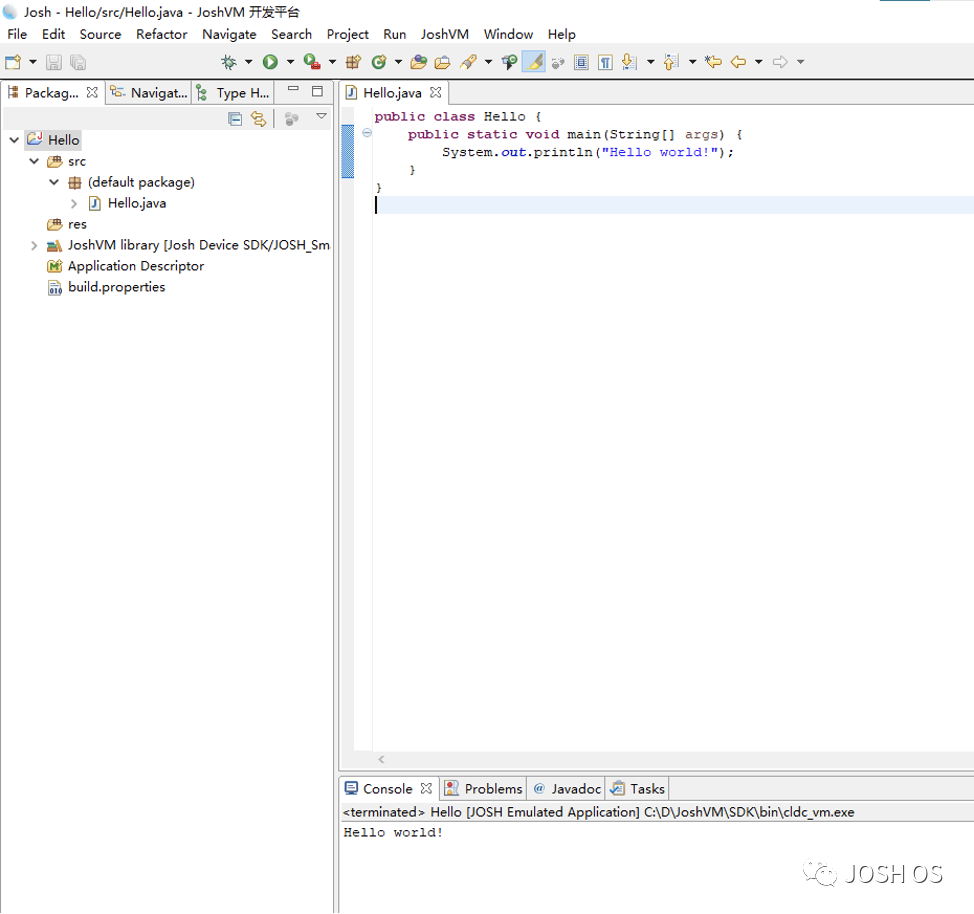Open the Back history dropdown arrow

pos(758,62)
